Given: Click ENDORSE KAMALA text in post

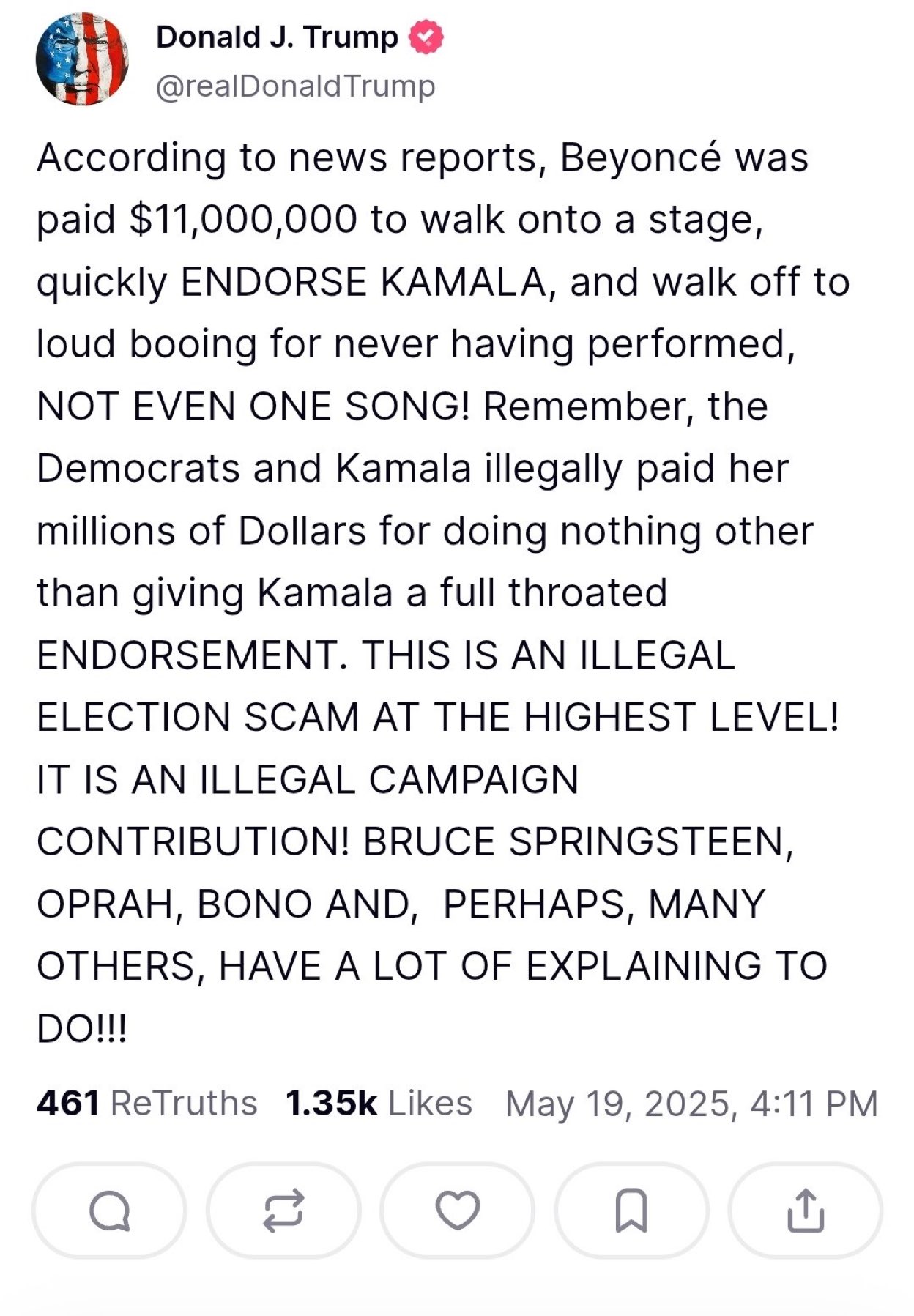Looking at the screenshot, I should (x=363, y=282).
